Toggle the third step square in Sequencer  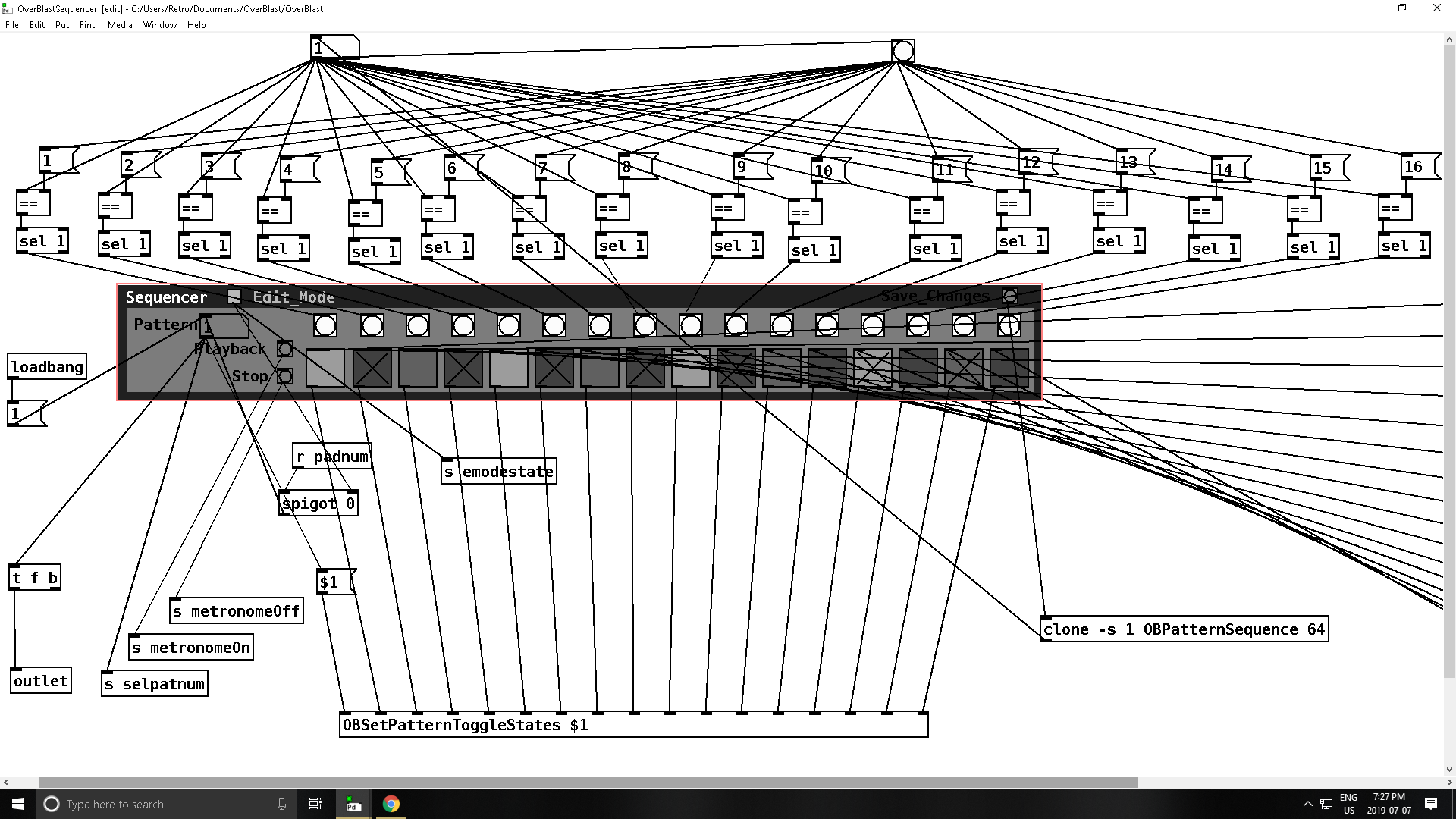(x=417, y=368)
